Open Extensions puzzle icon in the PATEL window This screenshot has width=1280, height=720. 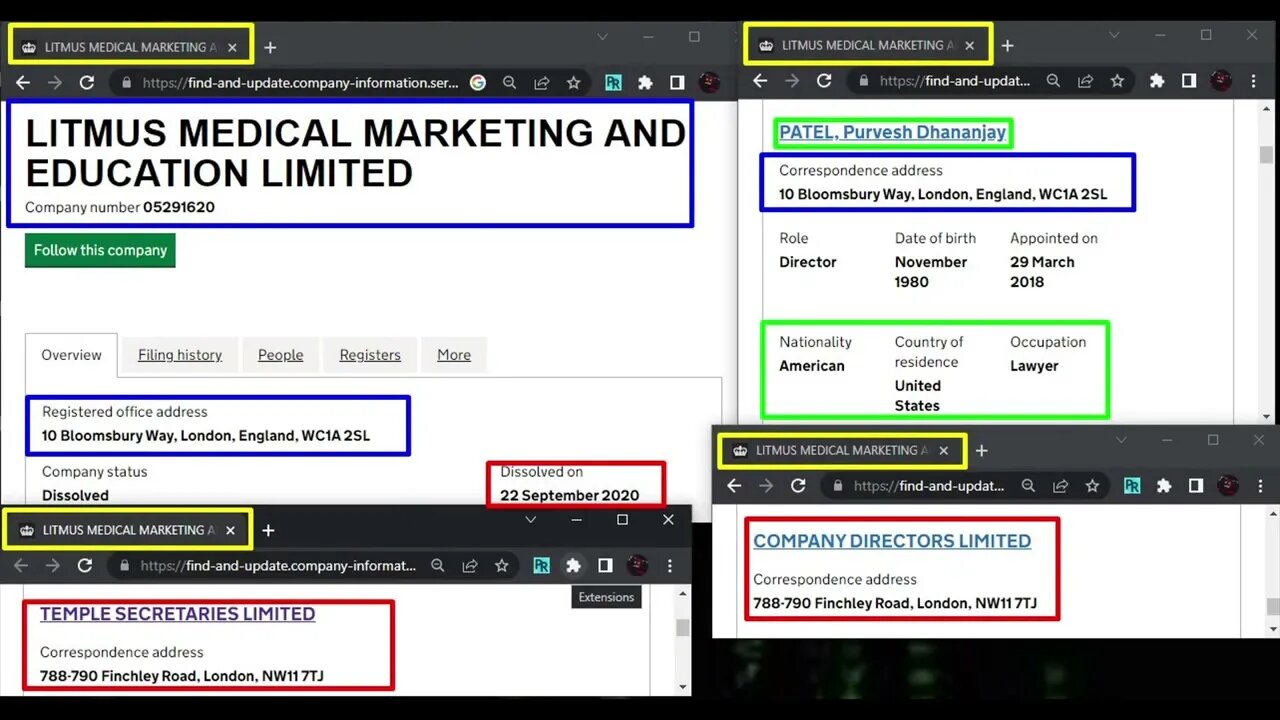[x=1157, y=81]
